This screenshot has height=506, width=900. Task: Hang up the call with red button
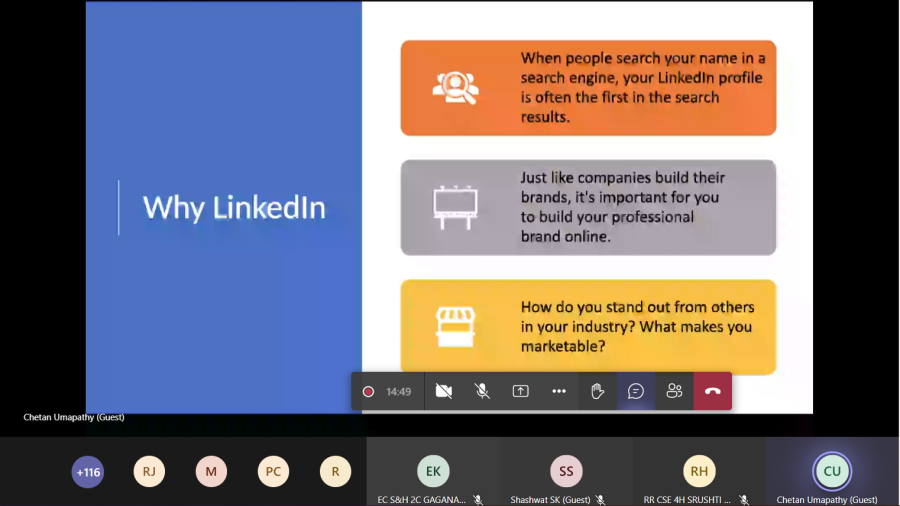[712, 391]
